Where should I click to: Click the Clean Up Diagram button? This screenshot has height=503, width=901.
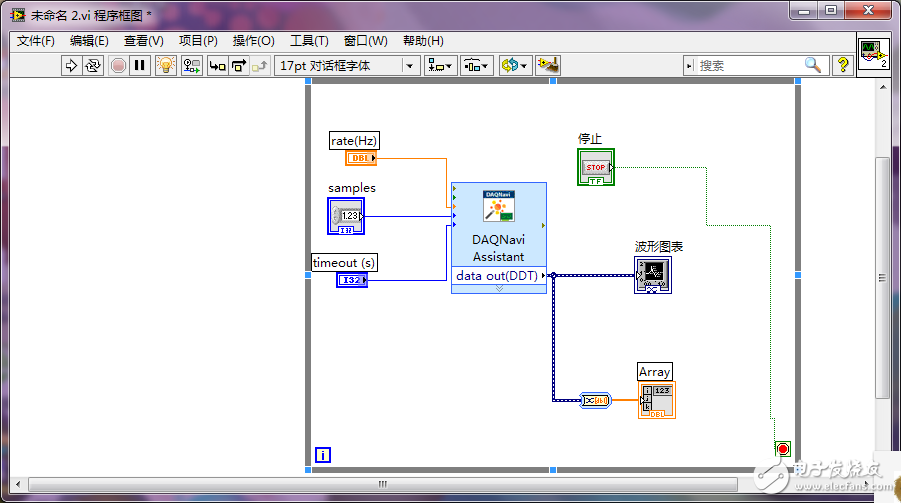tap(548, 66)
